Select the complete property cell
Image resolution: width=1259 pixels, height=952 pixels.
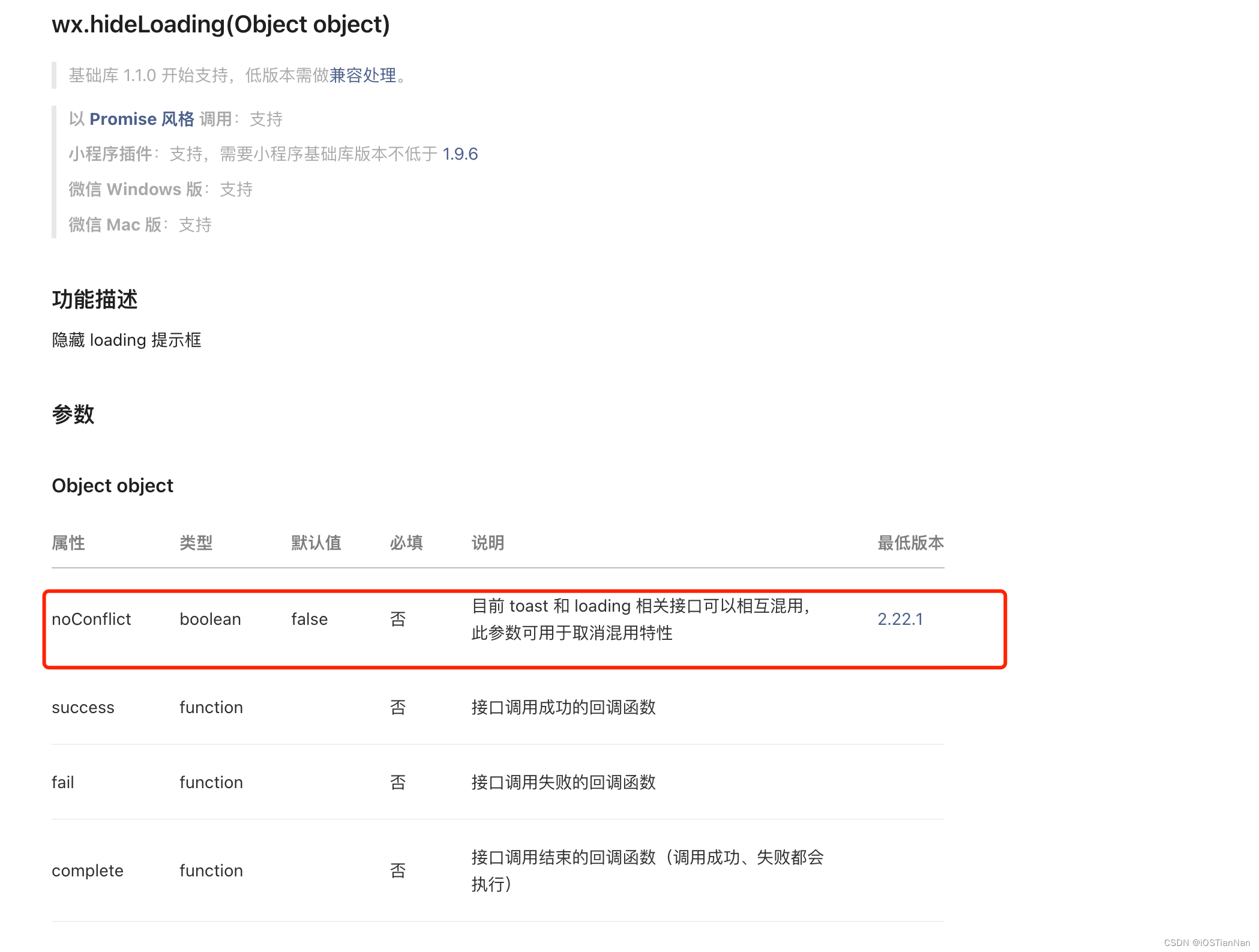(x=88, y=870)
